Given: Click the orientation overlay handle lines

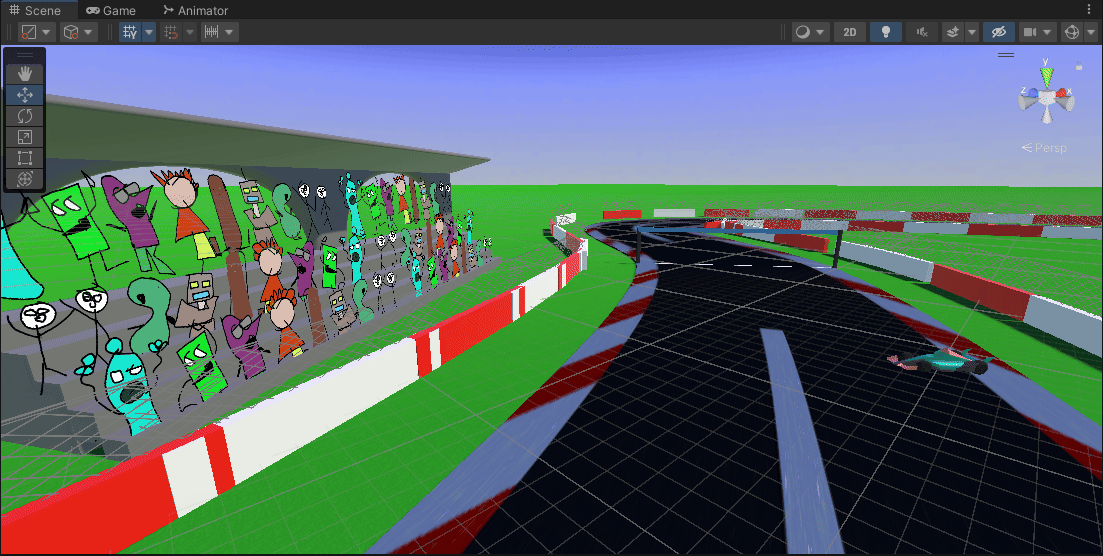Looking at the screenshot, I should [x=1006, y=55].
